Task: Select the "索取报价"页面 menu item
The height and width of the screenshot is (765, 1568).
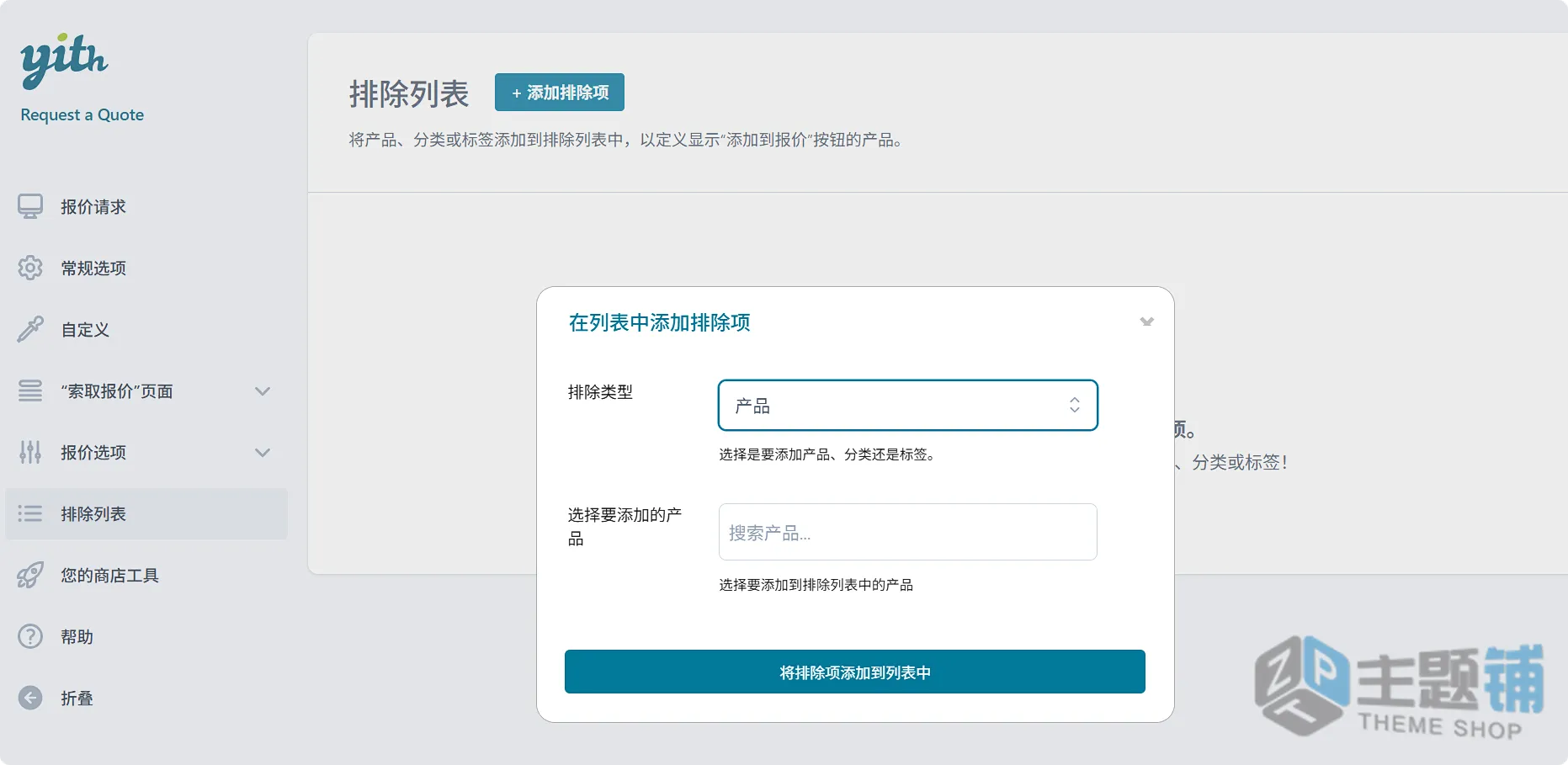Action: tap(146, 390)
